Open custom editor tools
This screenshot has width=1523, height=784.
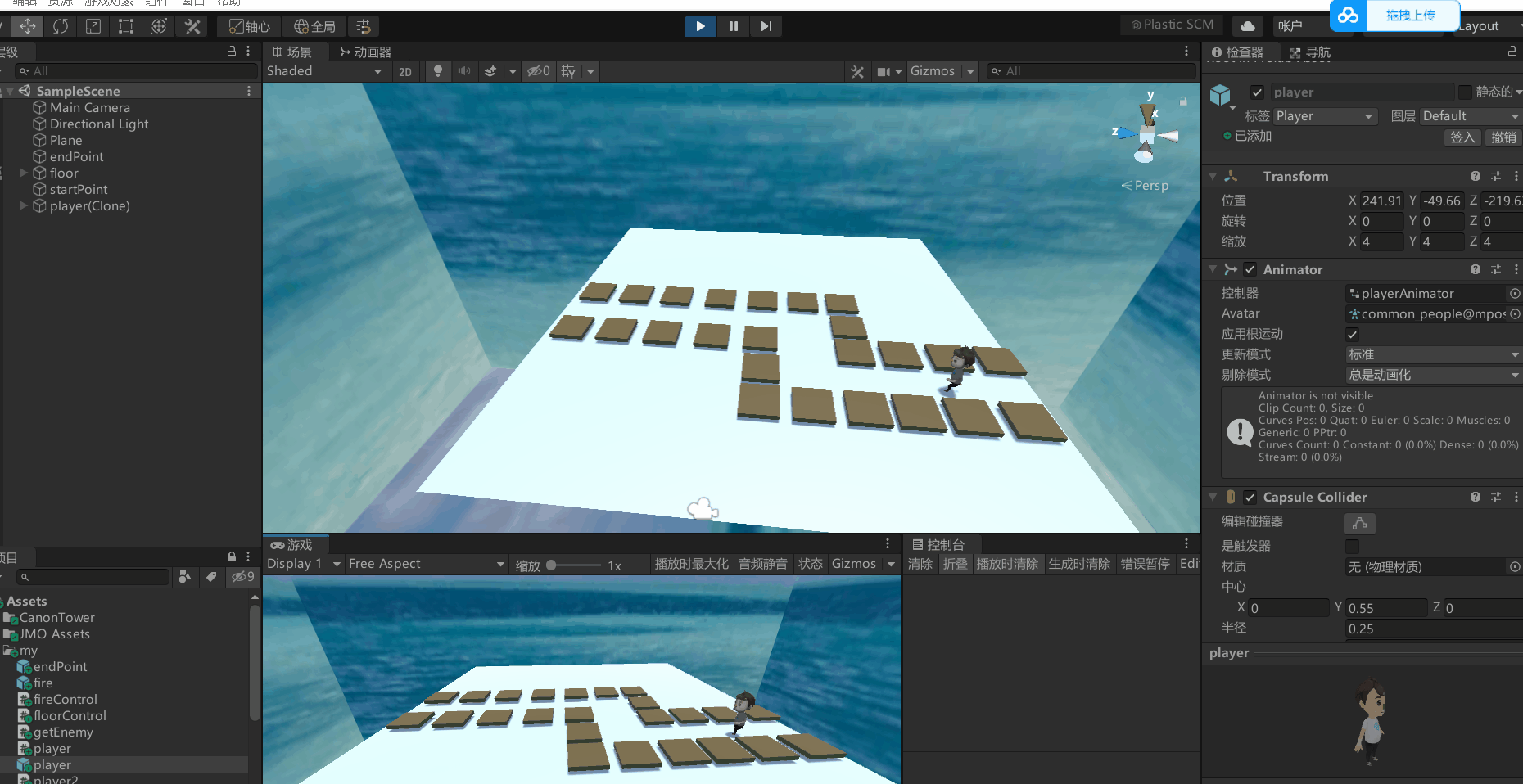click(x=192, y=26)
